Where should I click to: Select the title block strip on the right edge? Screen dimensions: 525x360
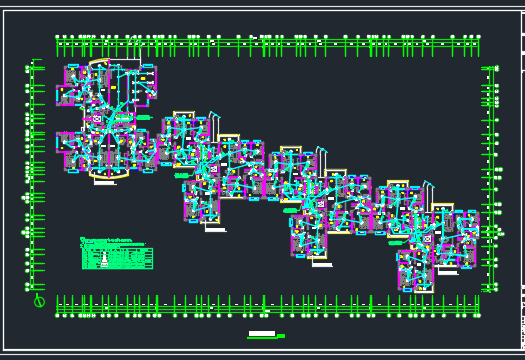523,181
